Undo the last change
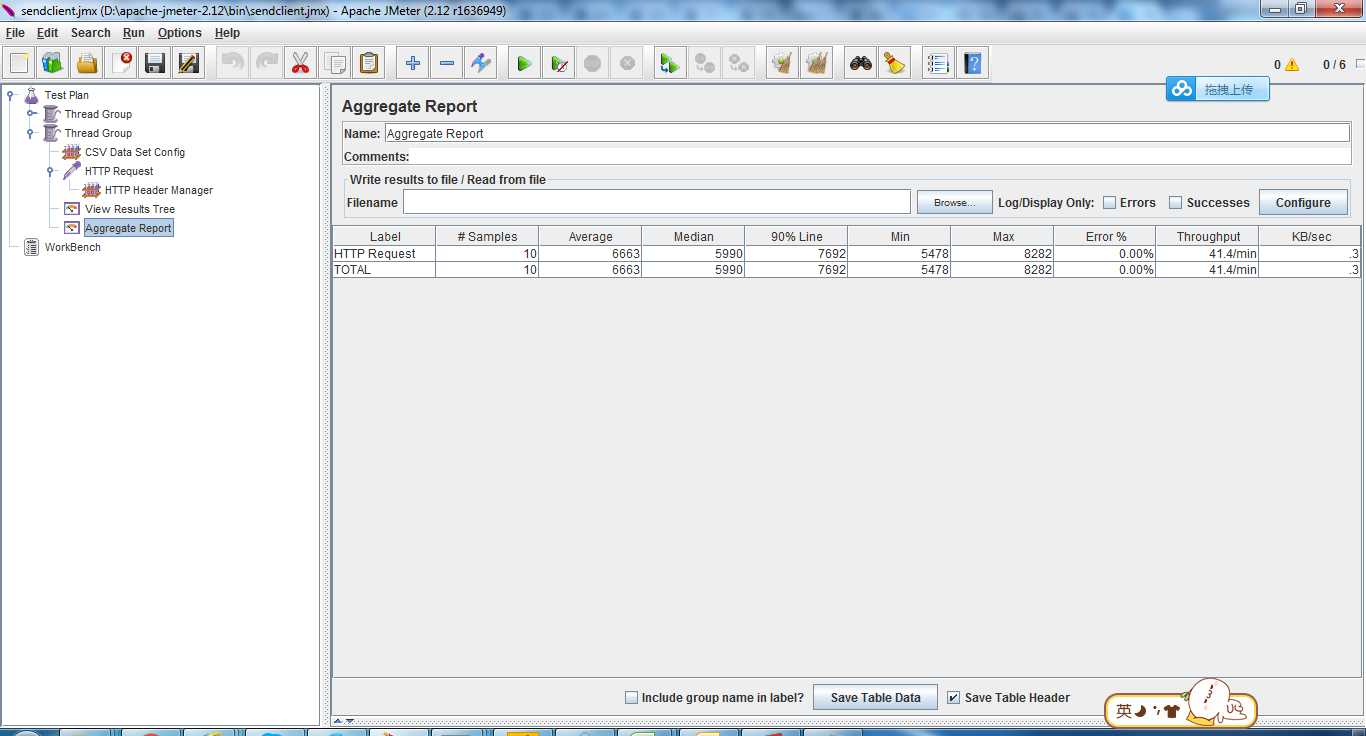This screenshot has width=1366, height=736. (x=233, y=64)
